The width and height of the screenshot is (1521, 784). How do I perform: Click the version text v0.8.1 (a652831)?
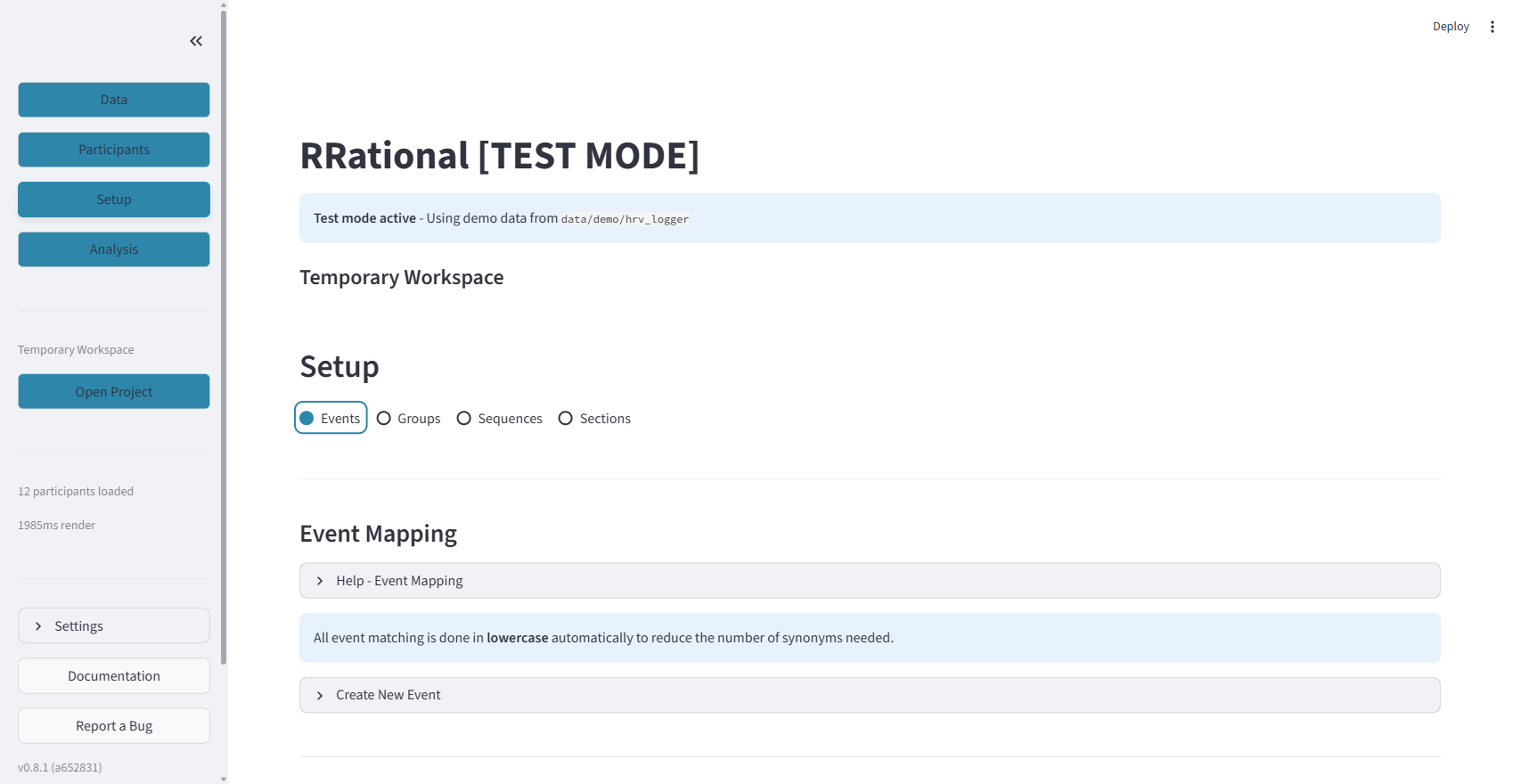[x=60, y=767]
